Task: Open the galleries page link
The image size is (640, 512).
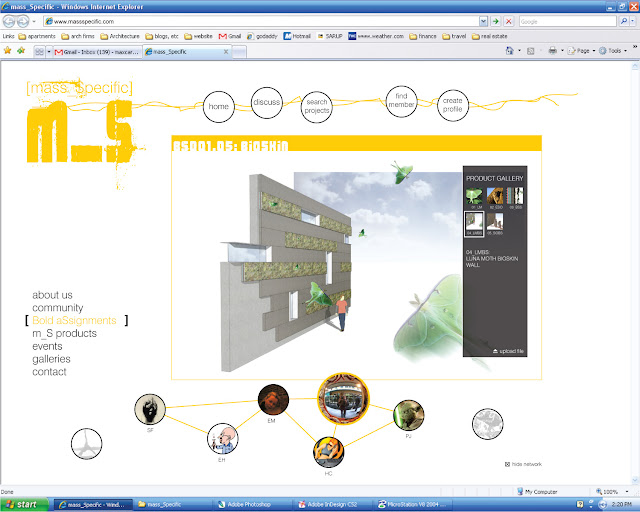Action: pyautogui.click(x=51, y=359)
